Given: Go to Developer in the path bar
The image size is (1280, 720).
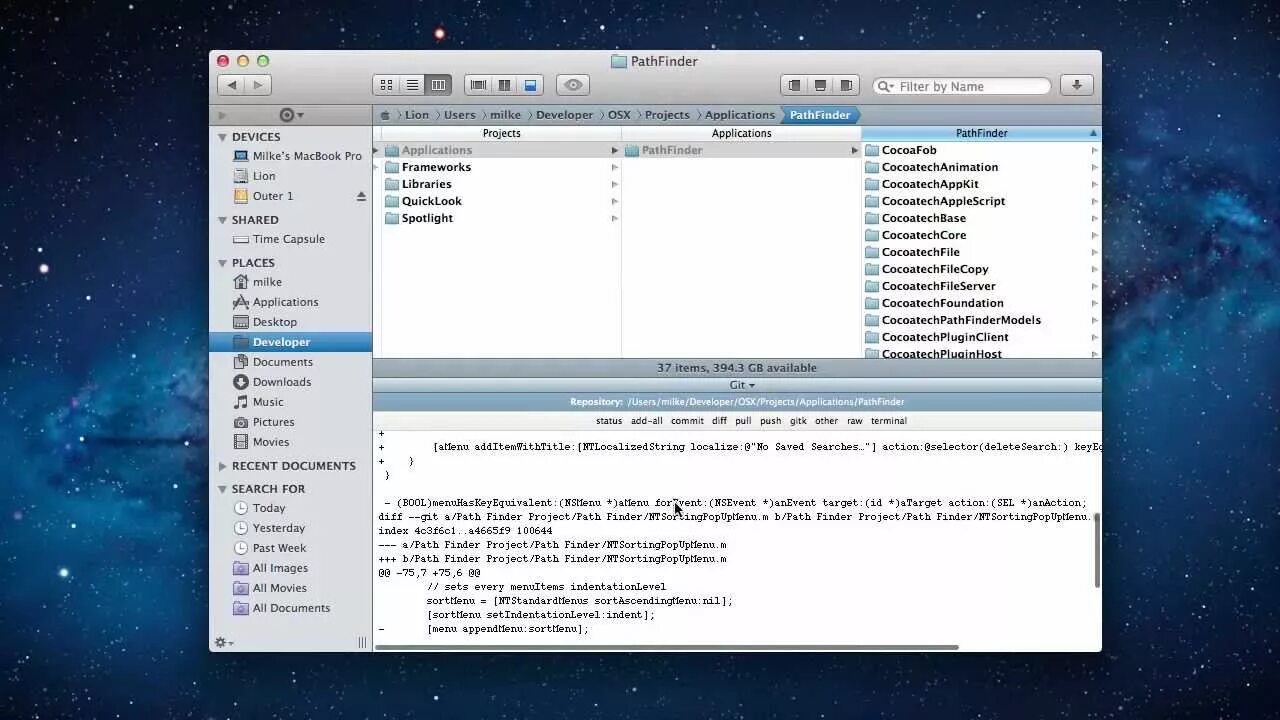Looking at the screenshot, I should pyautogui.click(x=564, y=115).
